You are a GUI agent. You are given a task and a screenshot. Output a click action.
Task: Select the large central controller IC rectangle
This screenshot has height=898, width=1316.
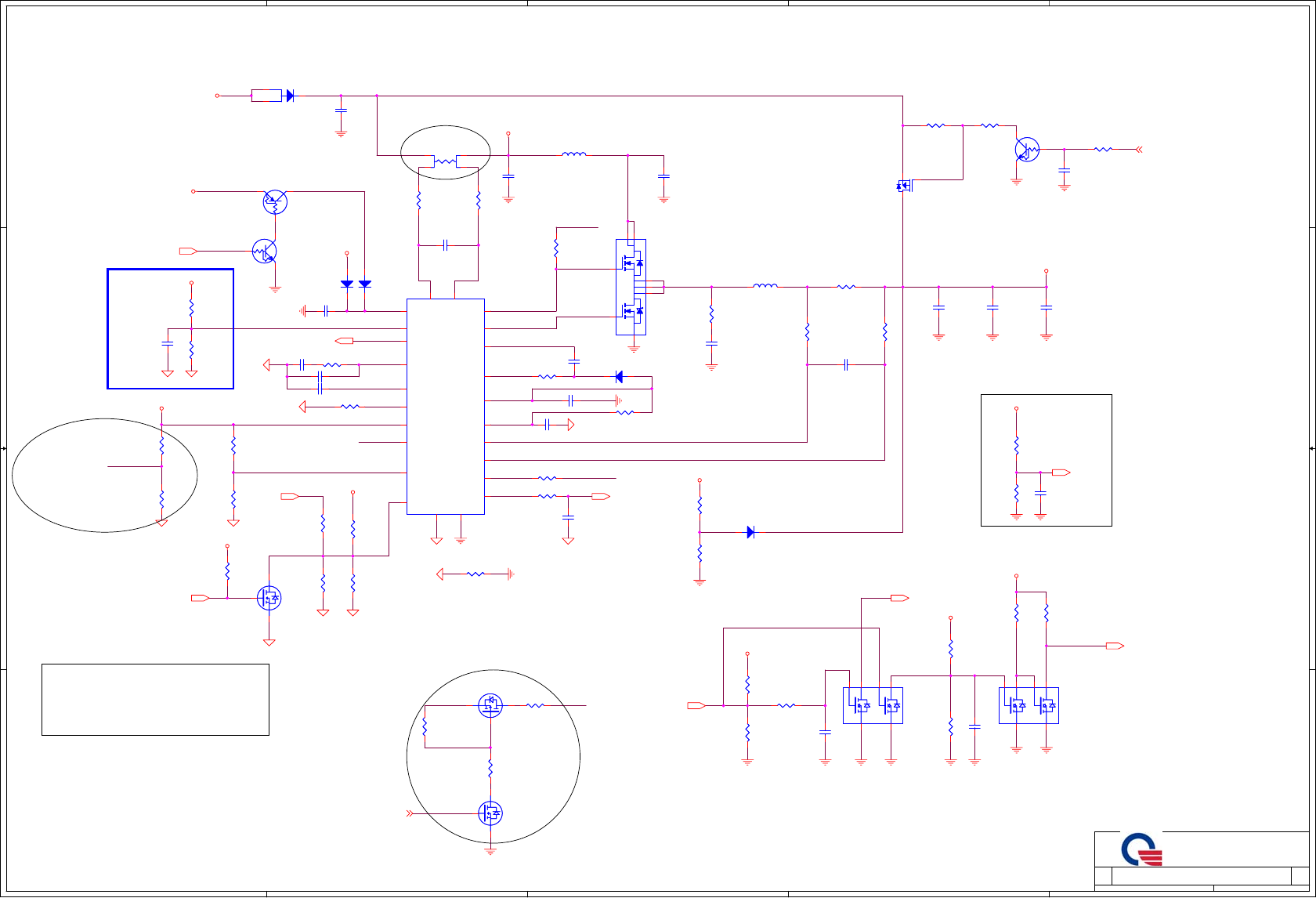click(446, 407)
